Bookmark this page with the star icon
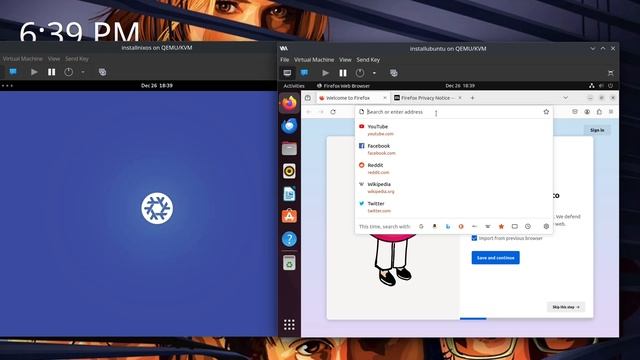640x360 pixels. 546,112
